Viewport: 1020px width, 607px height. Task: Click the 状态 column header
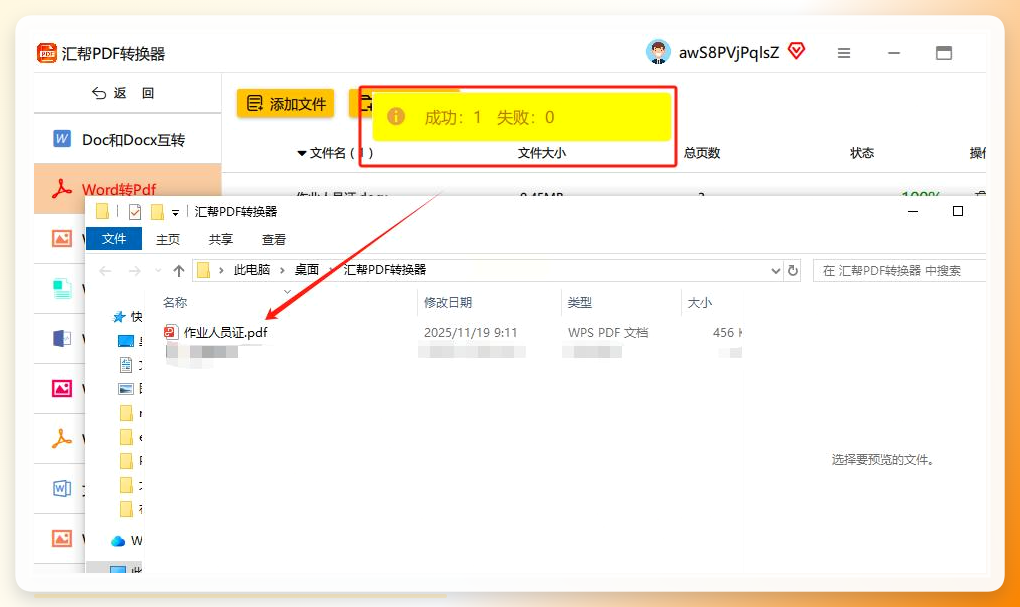(862, 153)
